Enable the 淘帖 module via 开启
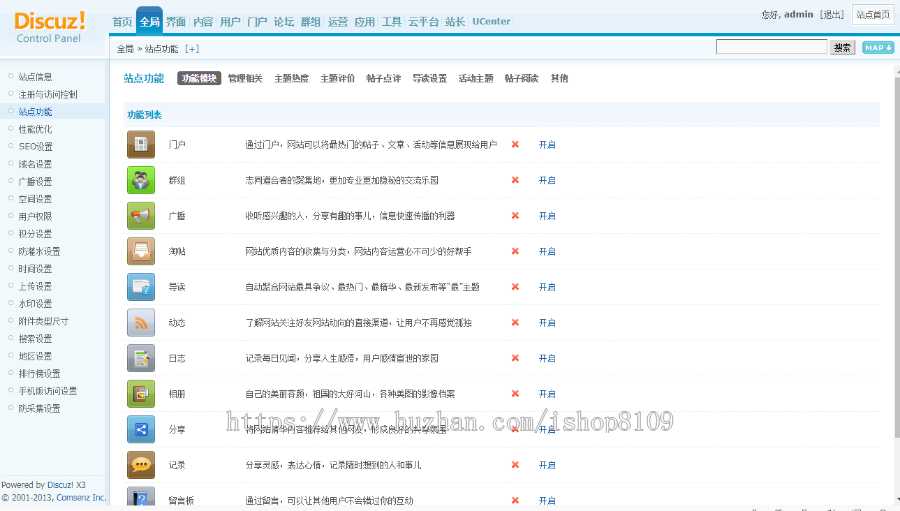The width and height of the screenshot is (900, 511). [547, 251]
